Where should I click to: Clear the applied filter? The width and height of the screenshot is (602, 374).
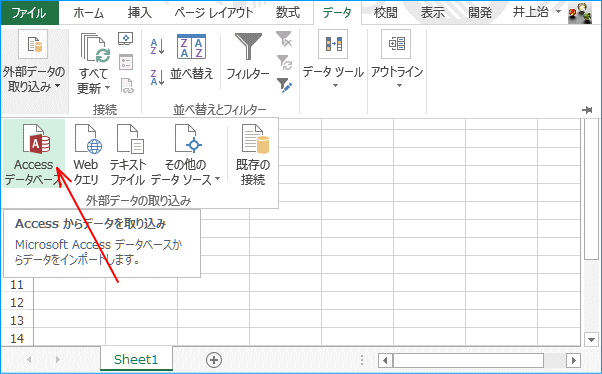tap(284, 39)
